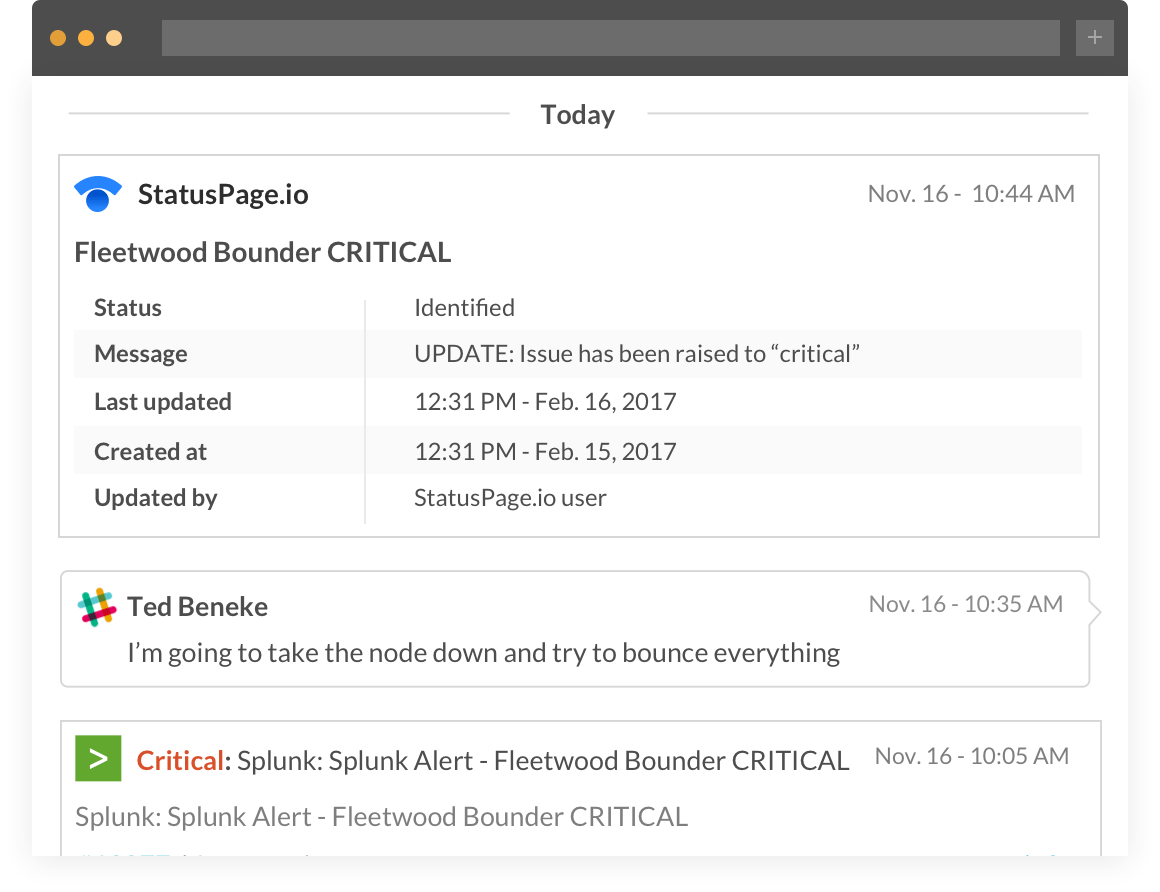Click the green Splunk arrow icon
The width and height of the screenshot is (1160, 892).
pyautogui.click(x=98, y=759)
